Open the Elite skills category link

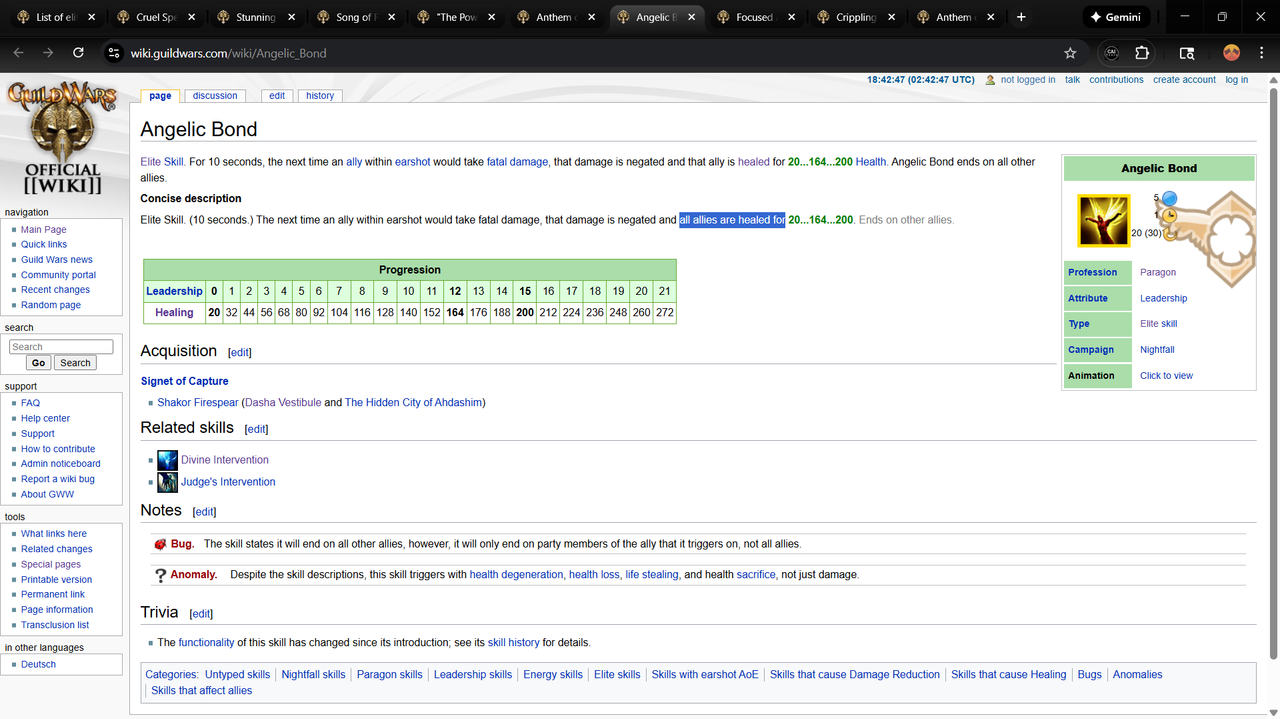point(617,675)
